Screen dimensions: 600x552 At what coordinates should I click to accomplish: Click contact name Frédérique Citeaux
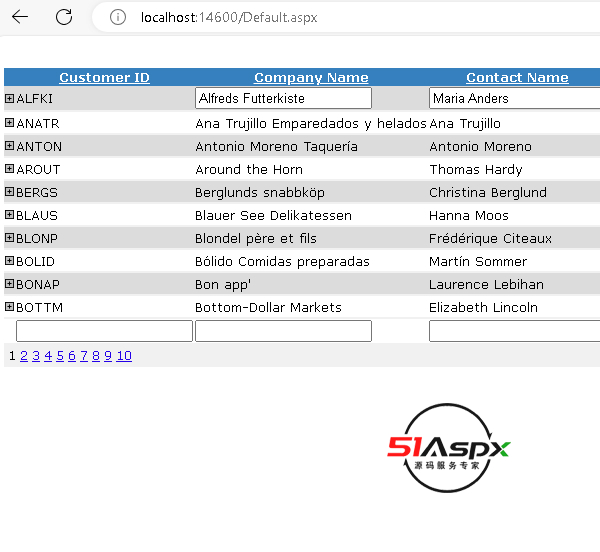tap(491, 238)
